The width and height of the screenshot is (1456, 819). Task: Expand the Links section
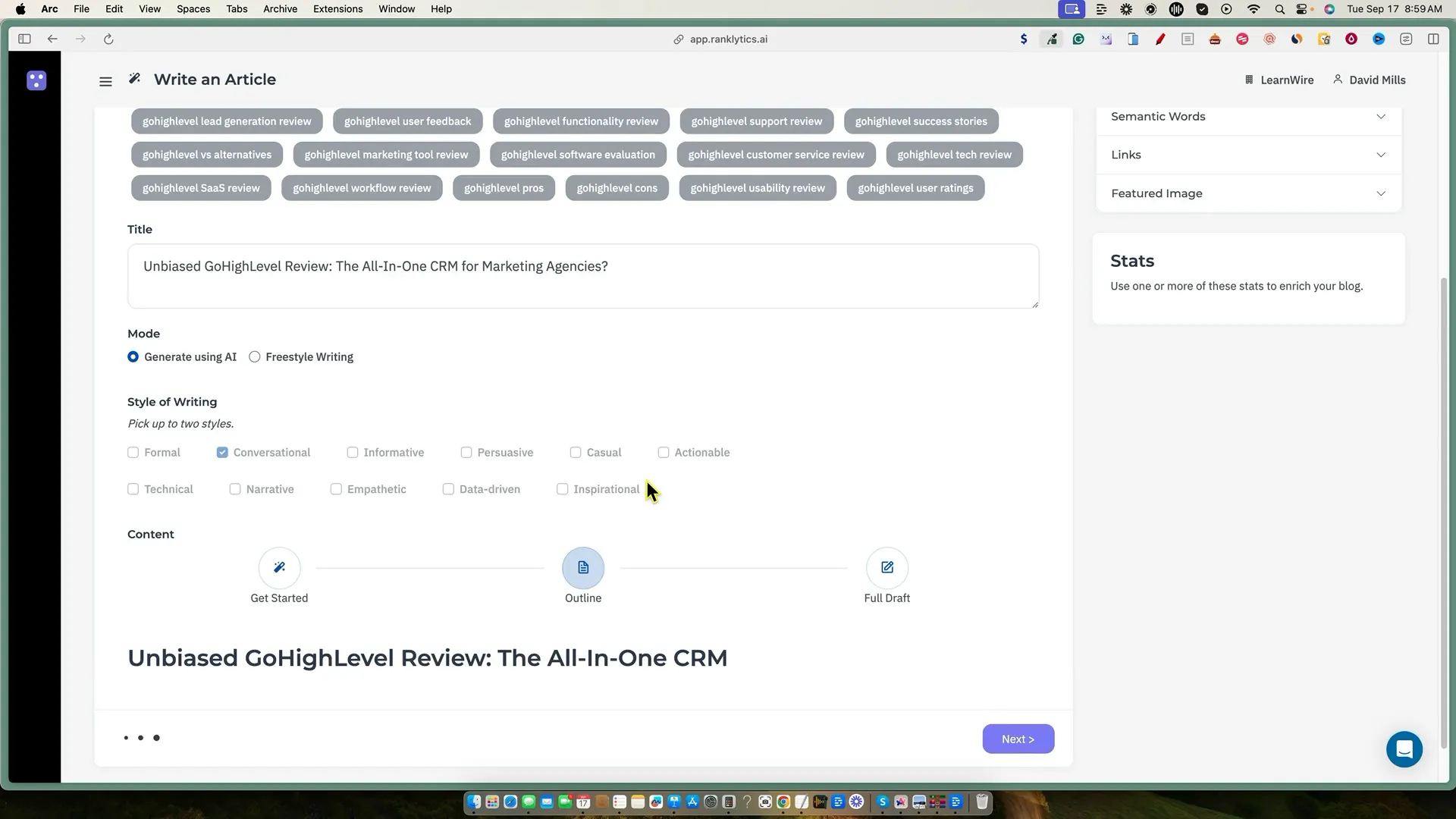pos(1248,155)
